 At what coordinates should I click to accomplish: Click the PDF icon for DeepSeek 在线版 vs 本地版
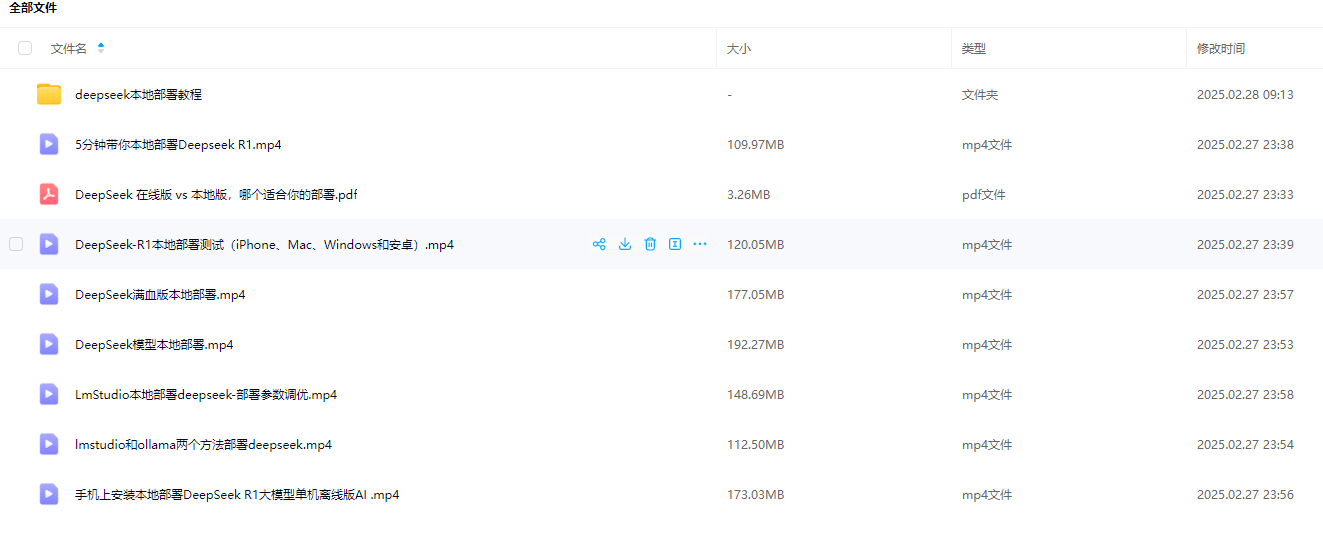tap(49, 194)
